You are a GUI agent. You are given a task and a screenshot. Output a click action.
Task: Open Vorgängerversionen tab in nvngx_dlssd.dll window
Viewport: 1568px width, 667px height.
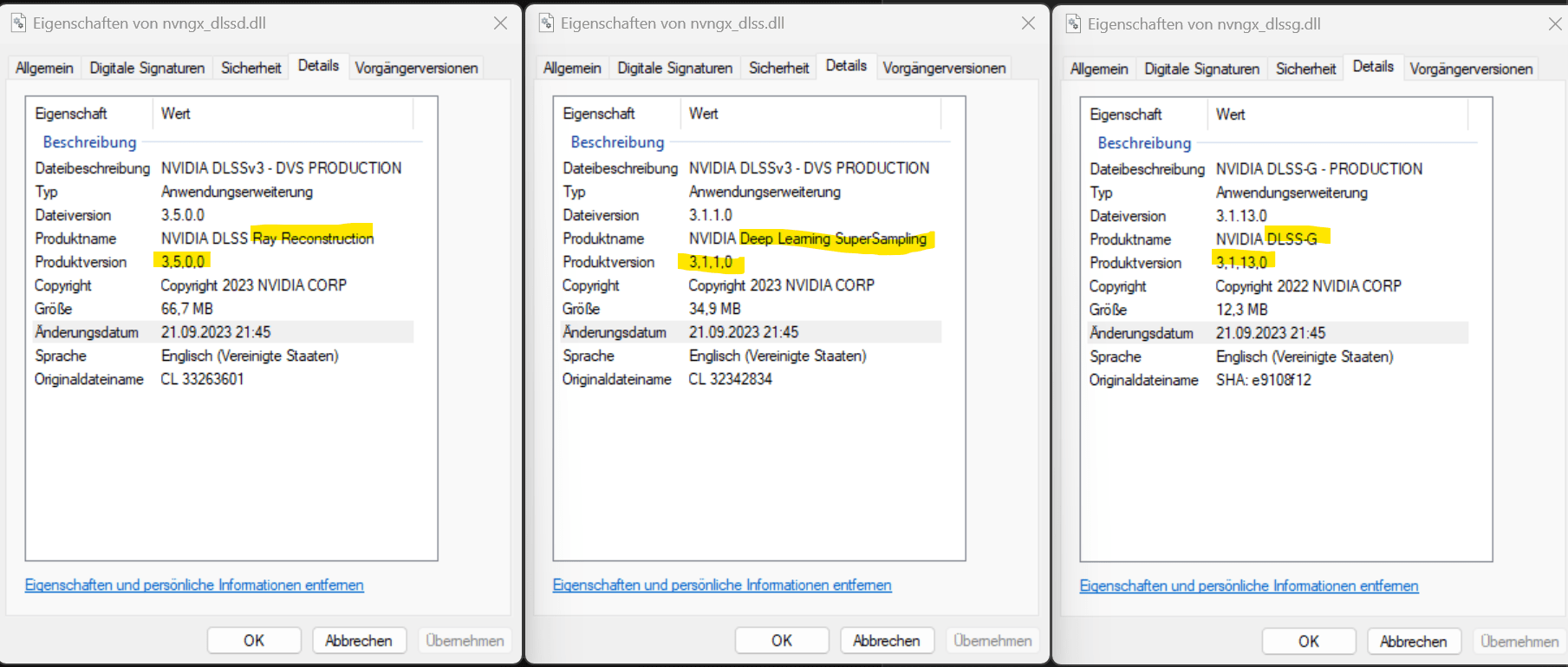[416, 68]
